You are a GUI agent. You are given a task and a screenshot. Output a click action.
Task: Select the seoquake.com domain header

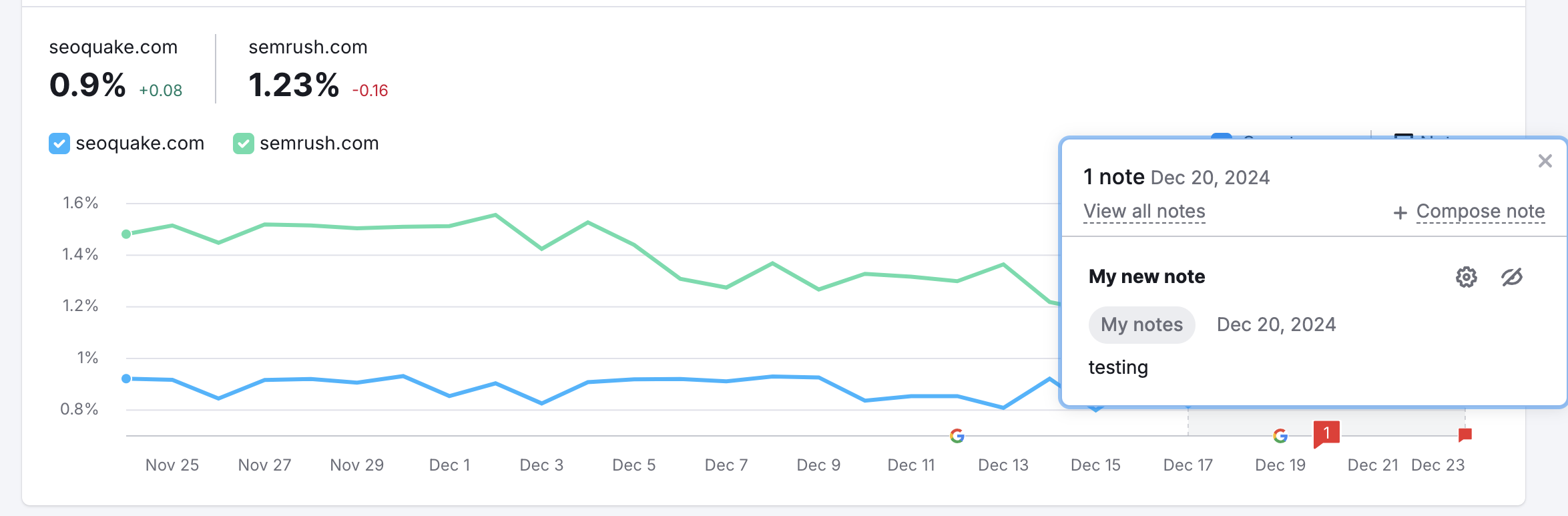tap(112, 47)
